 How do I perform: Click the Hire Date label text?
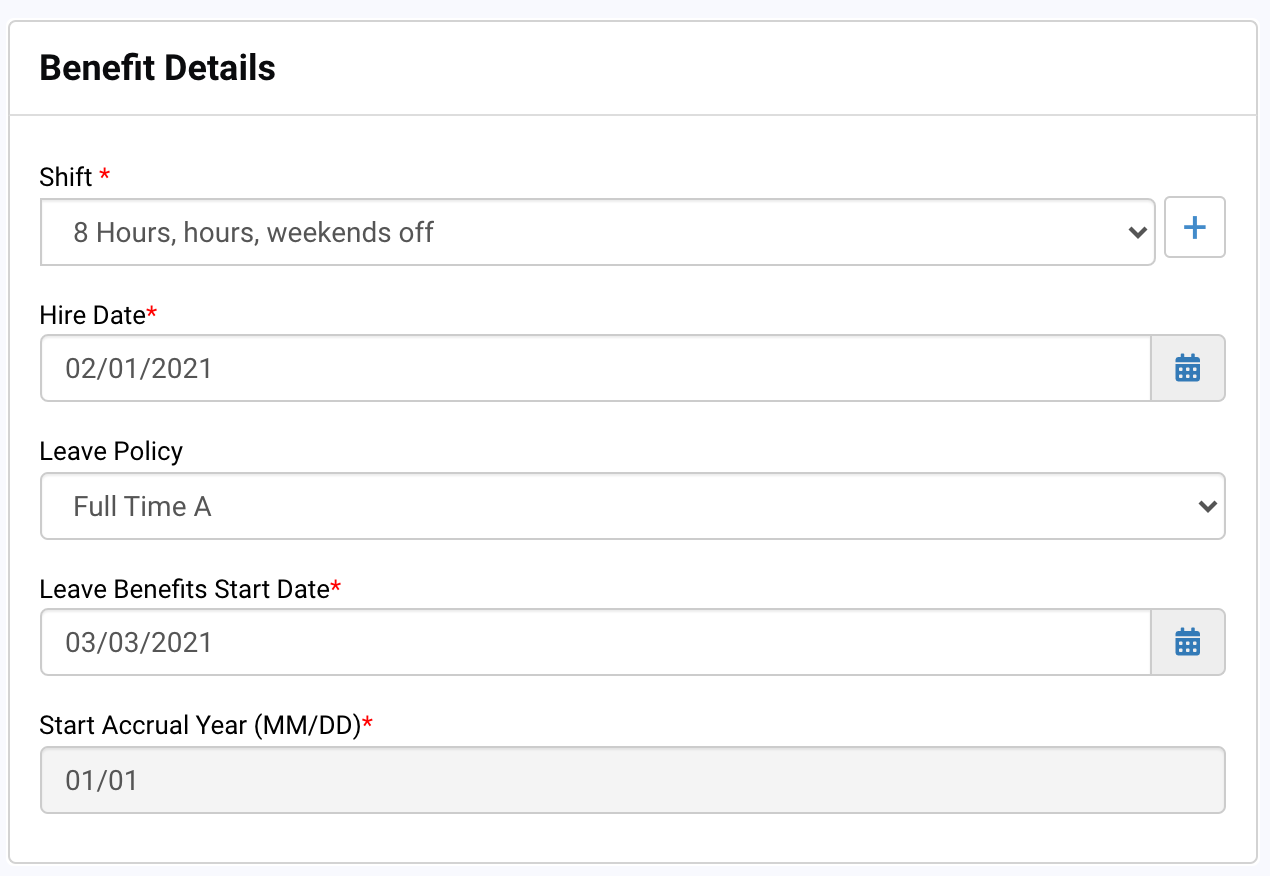(93, 315)
